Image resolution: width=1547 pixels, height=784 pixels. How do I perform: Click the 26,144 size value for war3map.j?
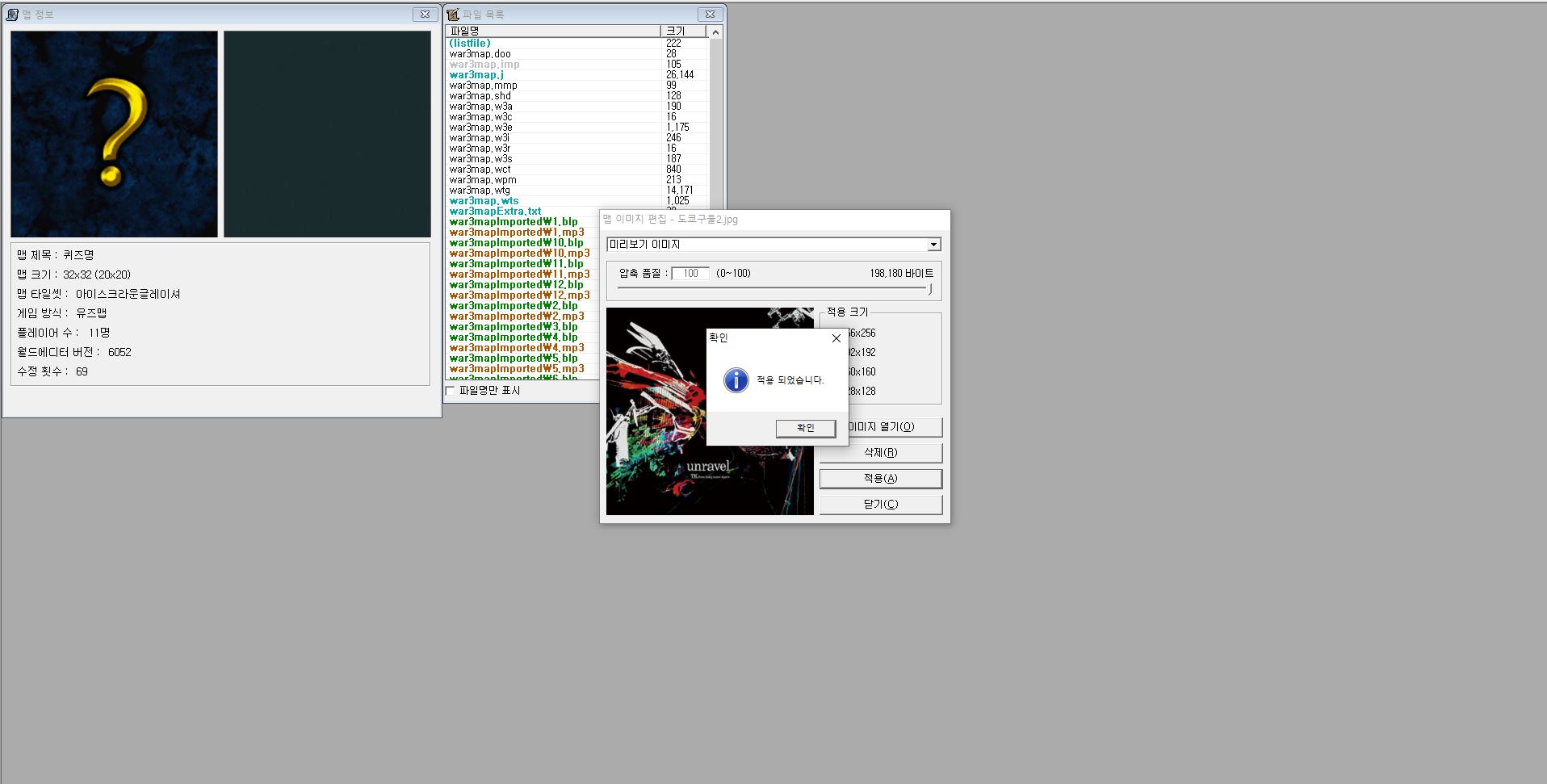[x=680, y=75]
